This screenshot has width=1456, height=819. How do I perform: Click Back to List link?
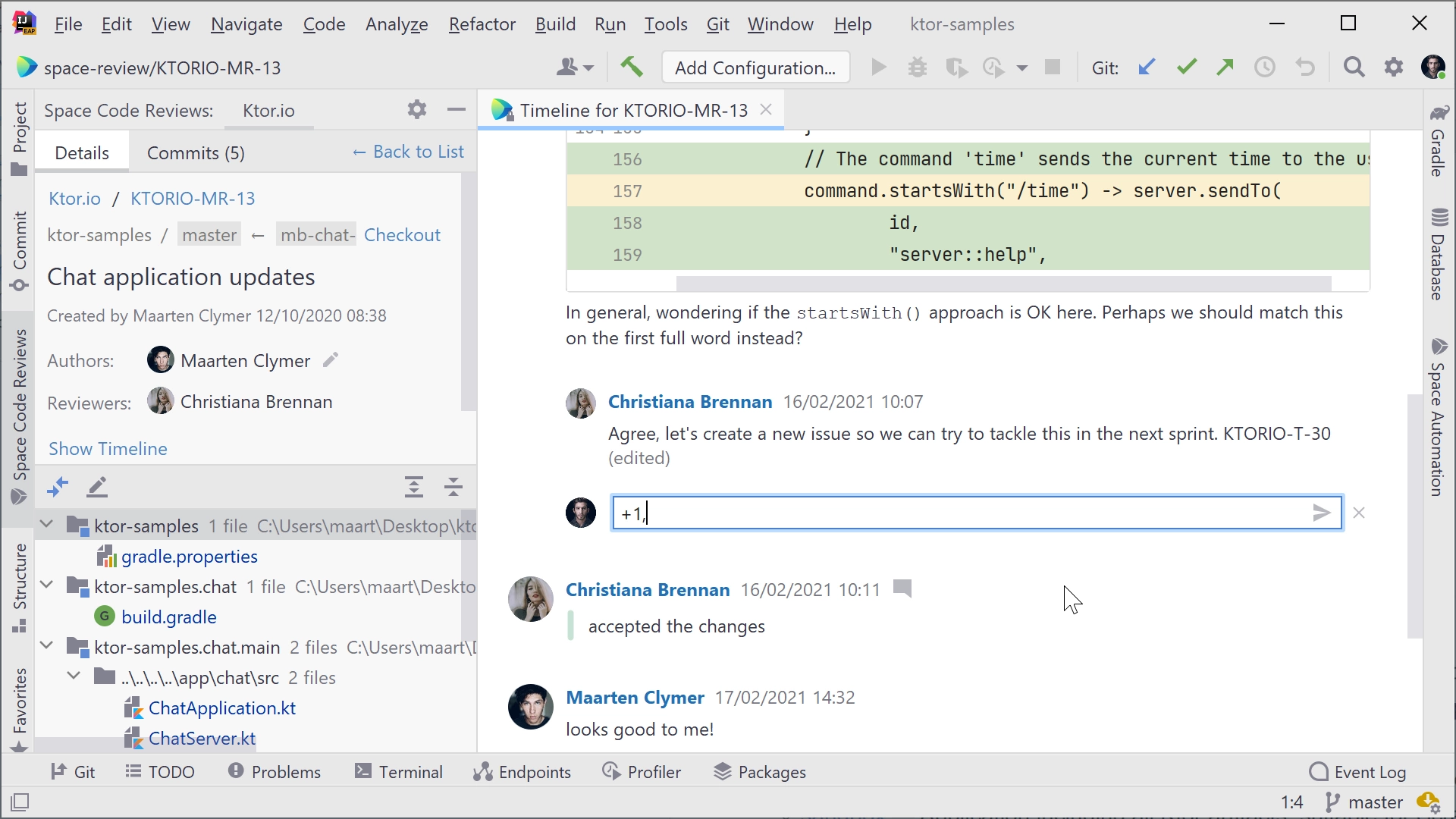pos(408,152)
